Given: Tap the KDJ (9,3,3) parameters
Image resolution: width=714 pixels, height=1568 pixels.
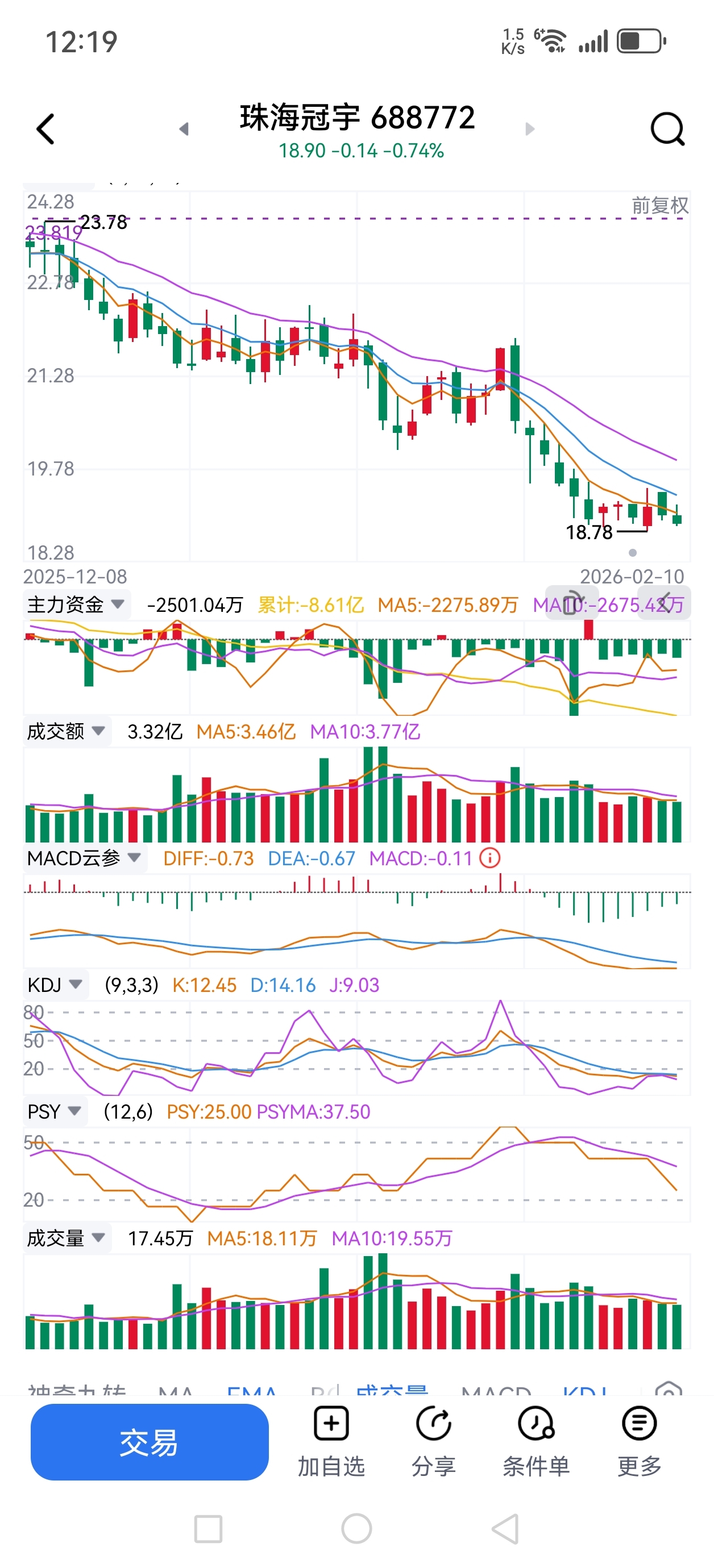Looking at the screenshot, I should click(131, 985).
